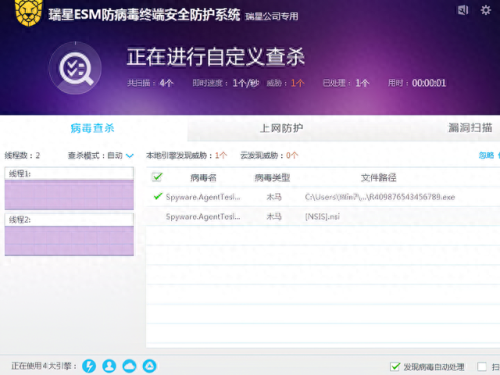500x375 pixels.
Task: Click the 线程数：2 label
Action: pos(22,155)
